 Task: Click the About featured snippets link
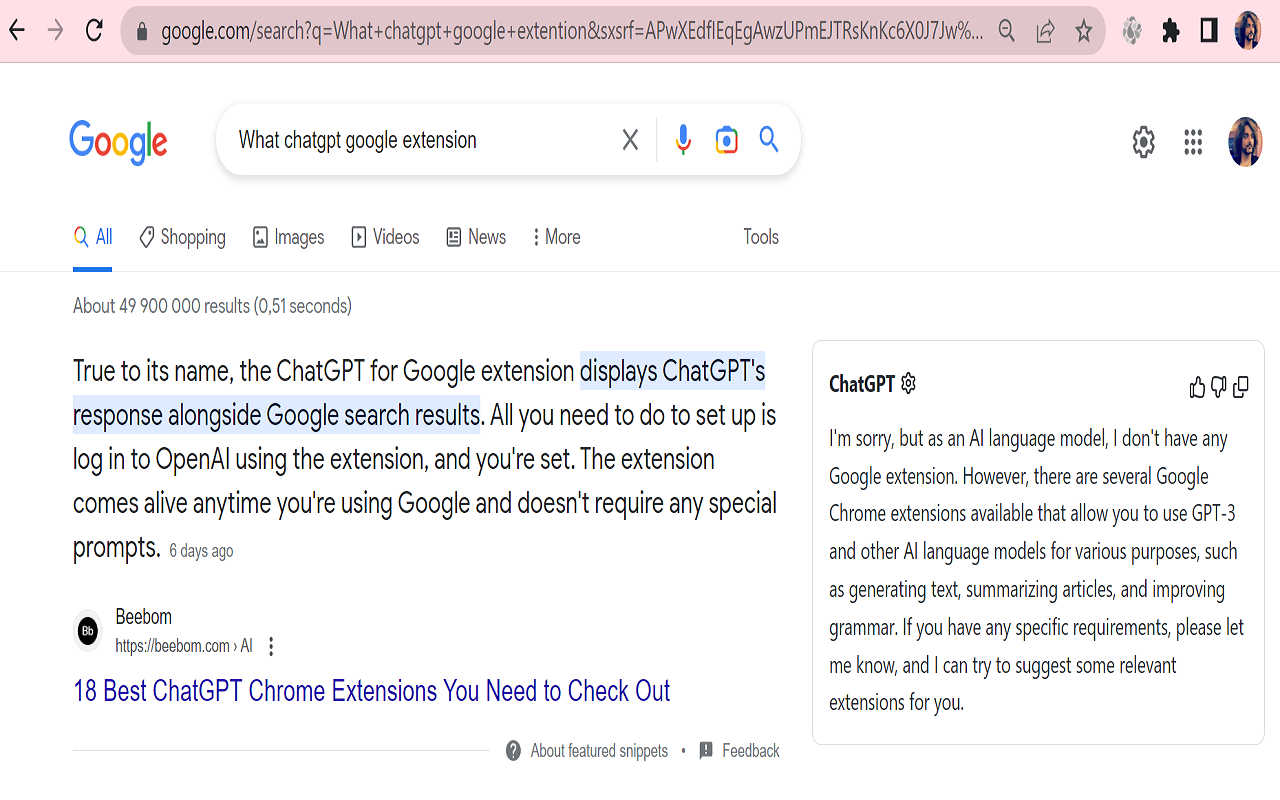[599, 751]
